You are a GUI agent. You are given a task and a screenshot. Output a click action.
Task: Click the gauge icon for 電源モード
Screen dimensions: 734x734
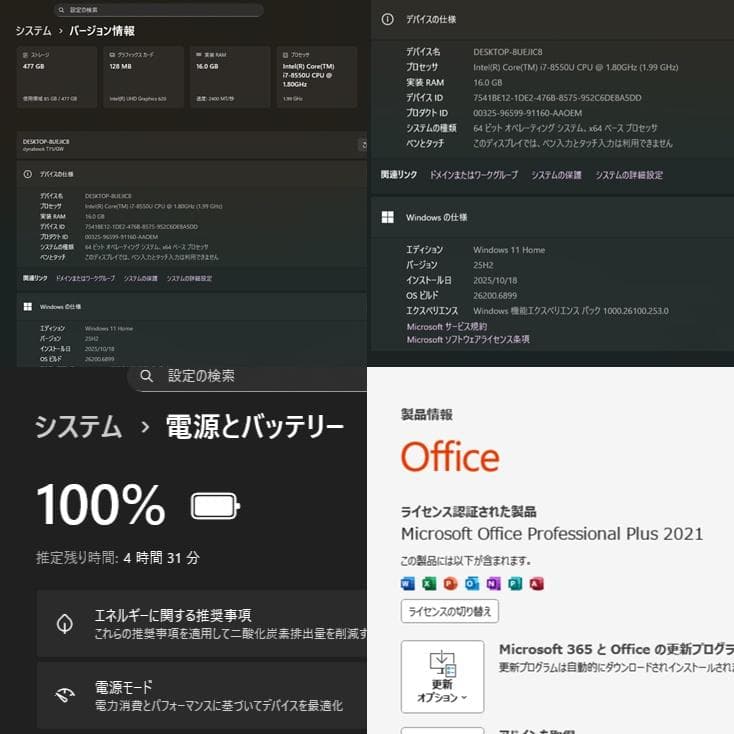tap(65, 695)
